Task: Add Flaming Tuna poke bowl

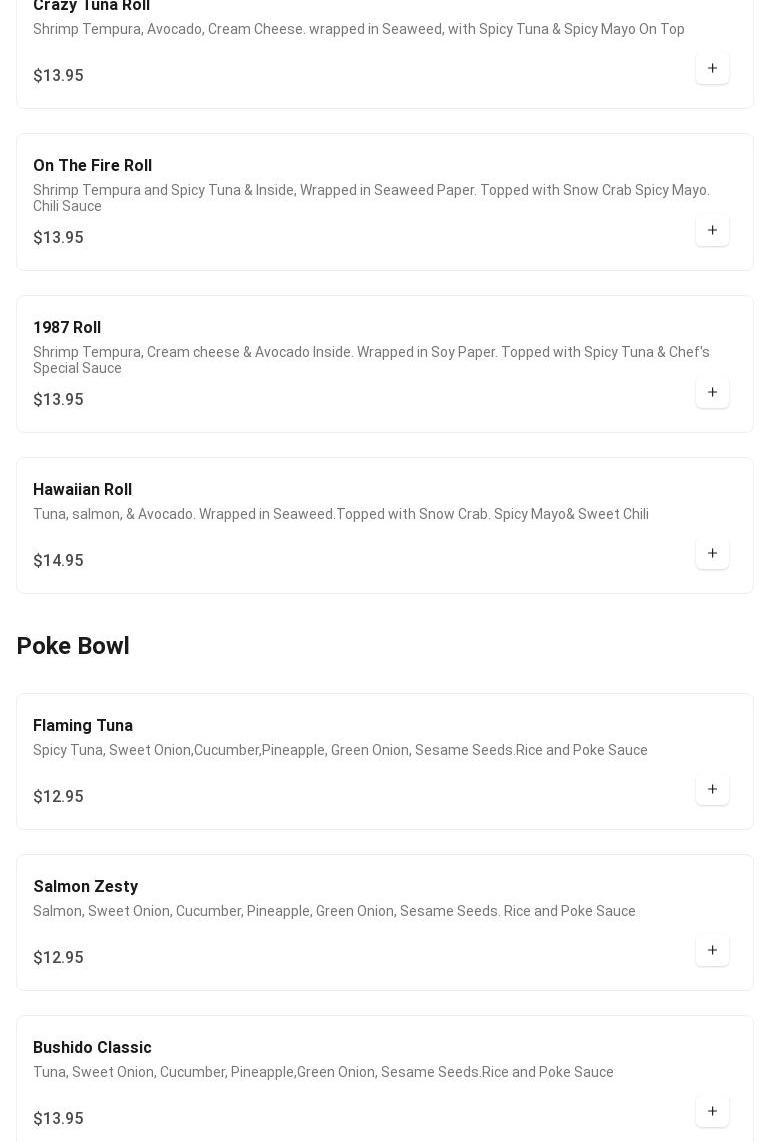Action: click(x=712, y=790)
